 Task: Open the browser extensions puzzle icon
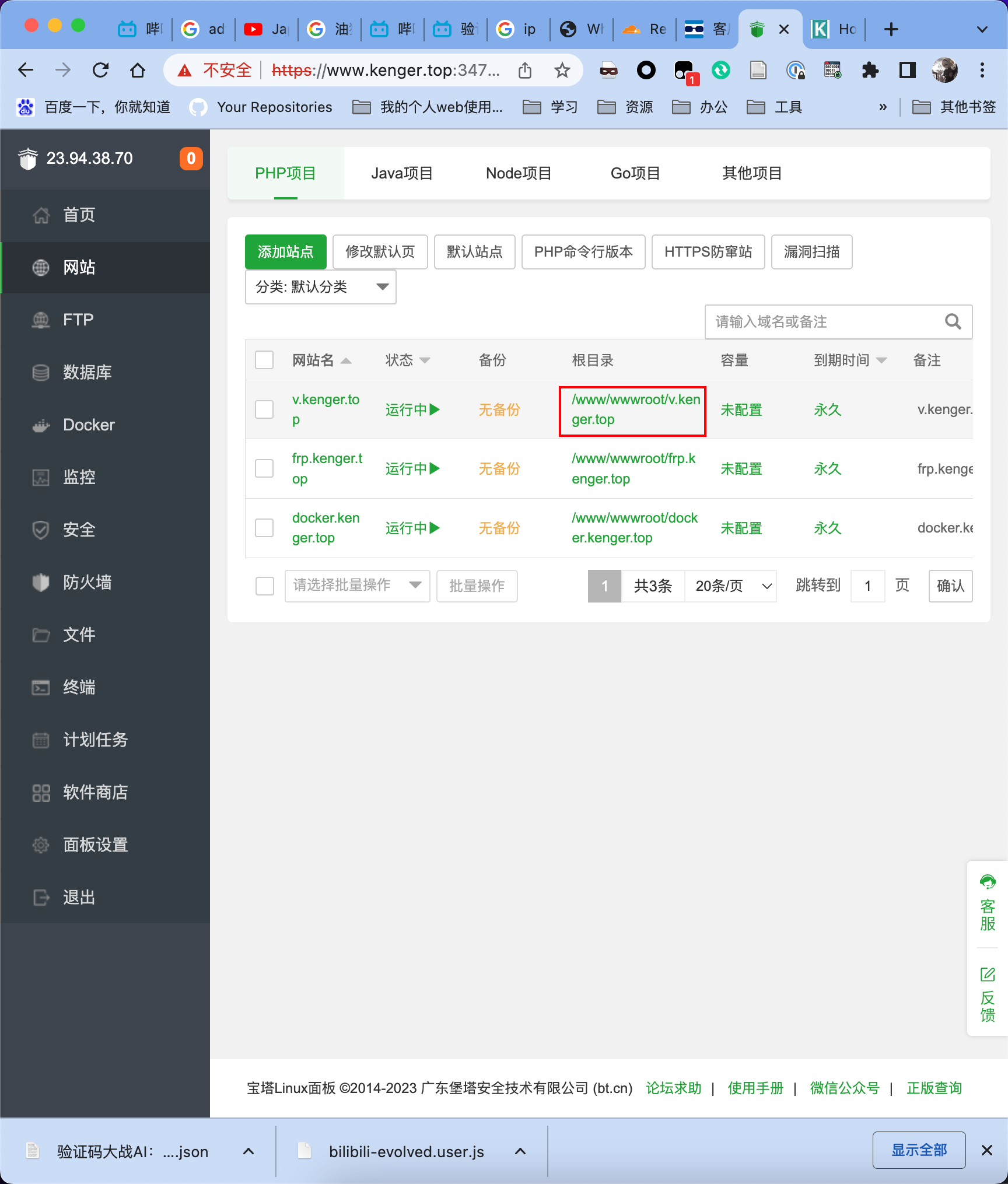click(x=870, y=71)
